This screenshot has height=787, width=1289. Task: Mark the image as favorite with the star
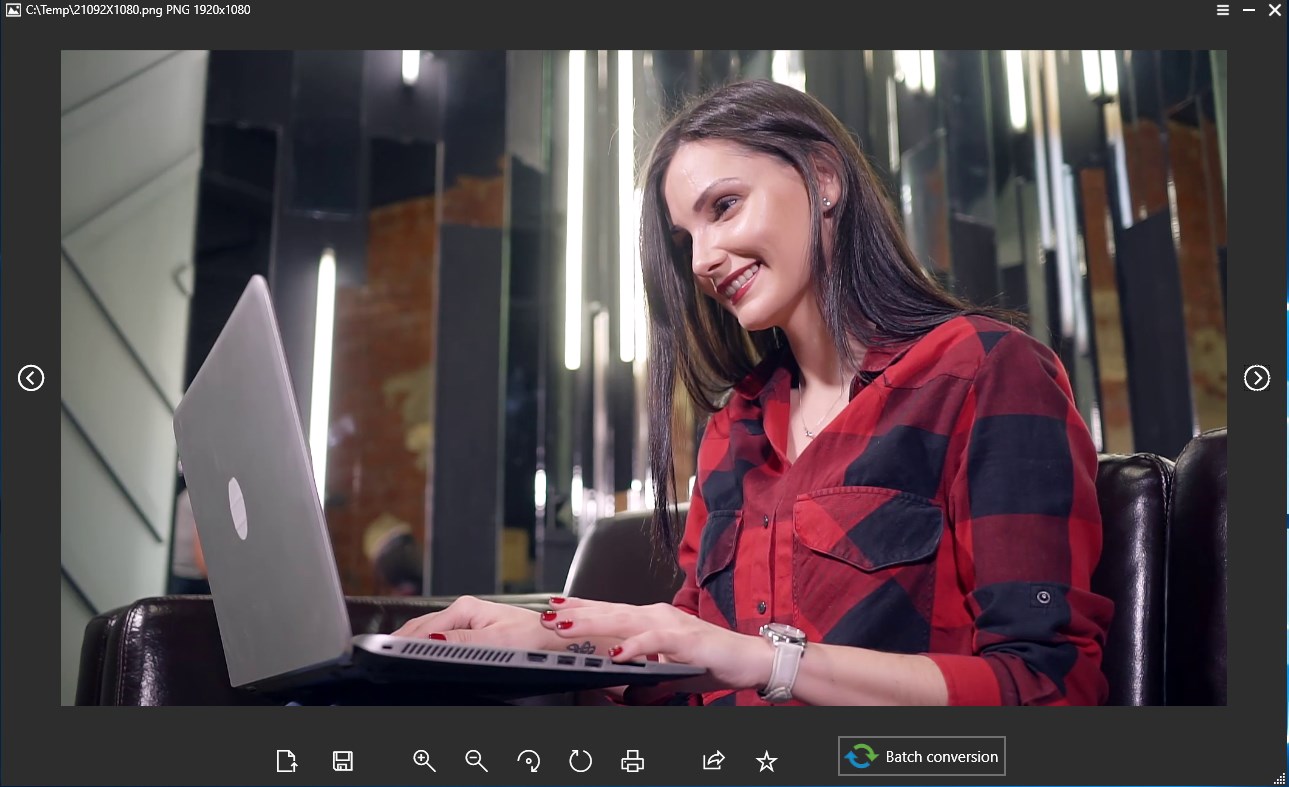[766, 761]
